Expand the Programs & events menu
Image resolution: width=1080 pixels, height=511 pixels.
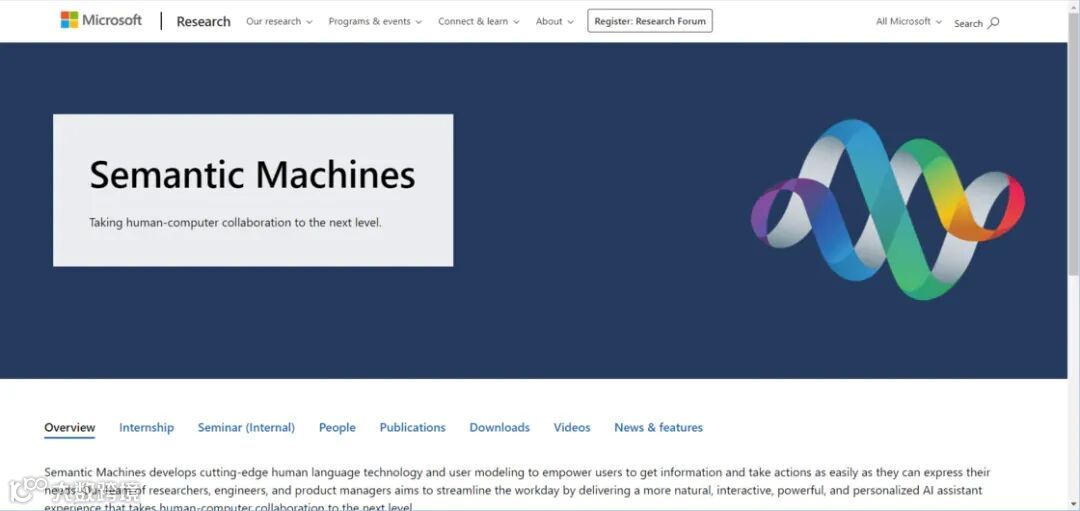(375, 21)
